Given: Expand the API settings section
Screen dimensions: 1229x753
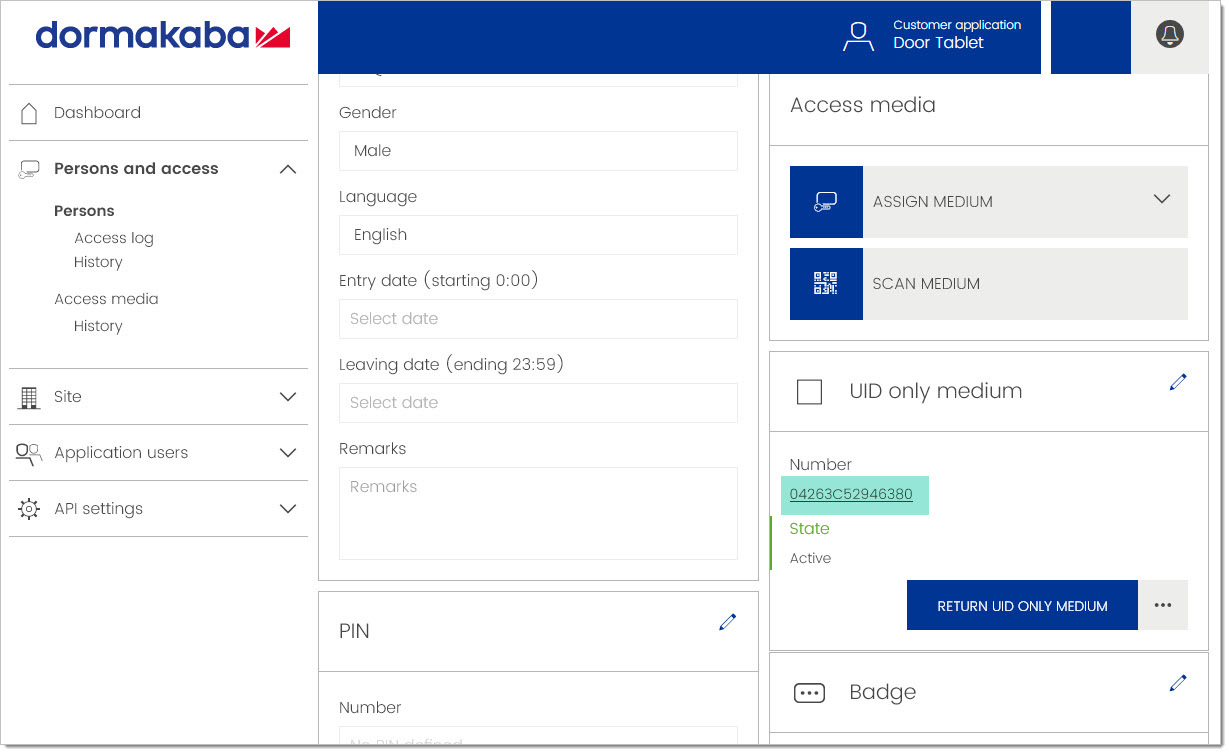Looking at the screenshot, I should (x=287, y=509).
